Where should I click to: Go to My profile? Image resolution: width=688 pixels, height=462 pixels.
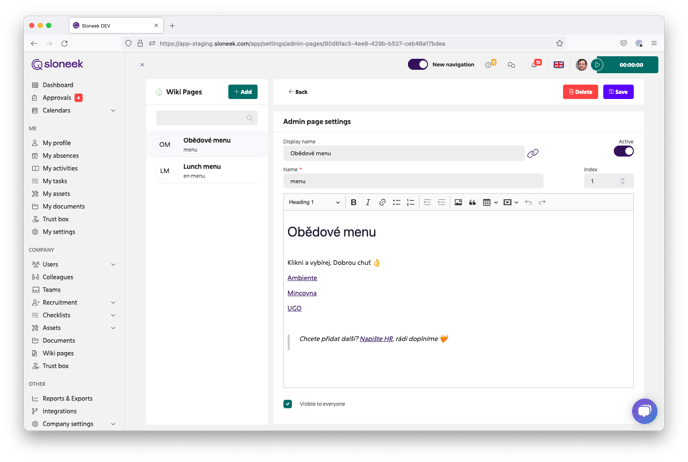pyautogui.click(x=57, y=143)
